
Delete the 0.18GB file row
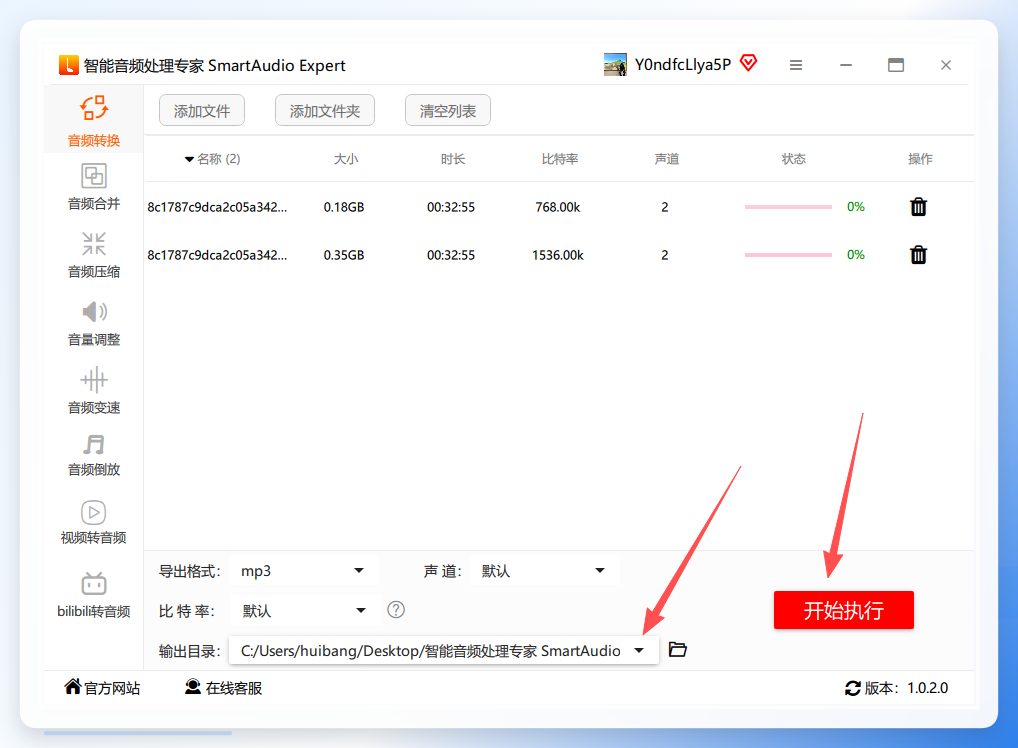click(x=918, y=207)
